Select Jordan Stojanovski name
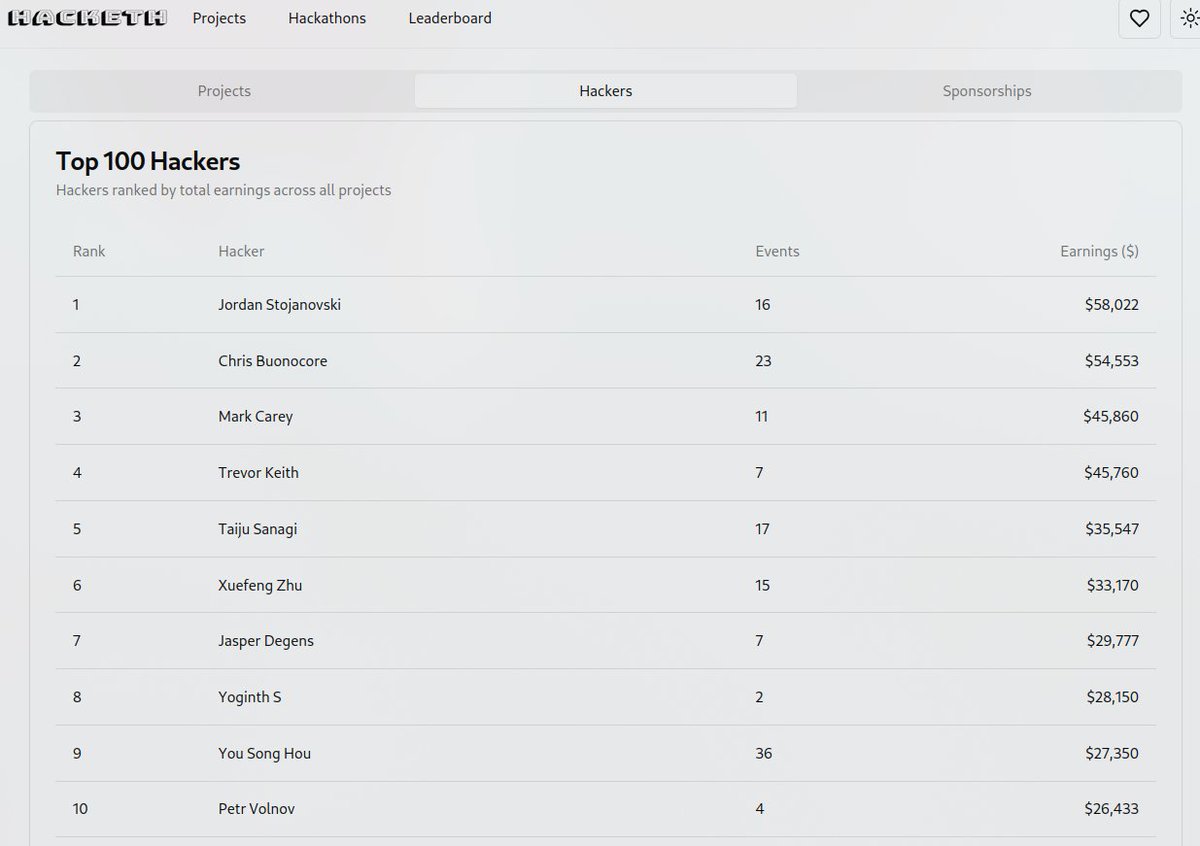The image size is (1200, 846). [279, 304]
